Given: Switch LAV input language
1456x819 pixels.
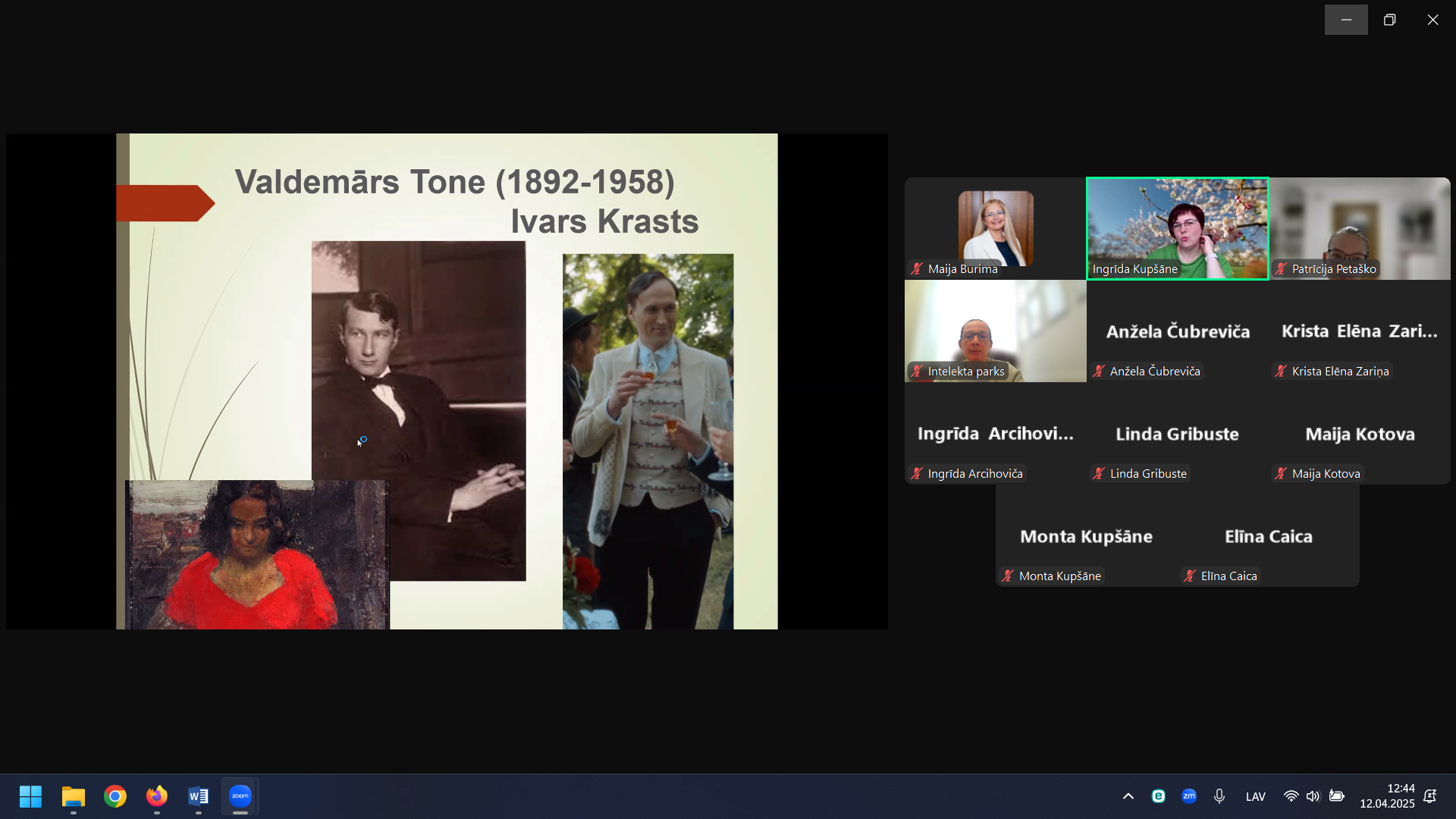Looking at the screenshot, I should pos(1255,796).
